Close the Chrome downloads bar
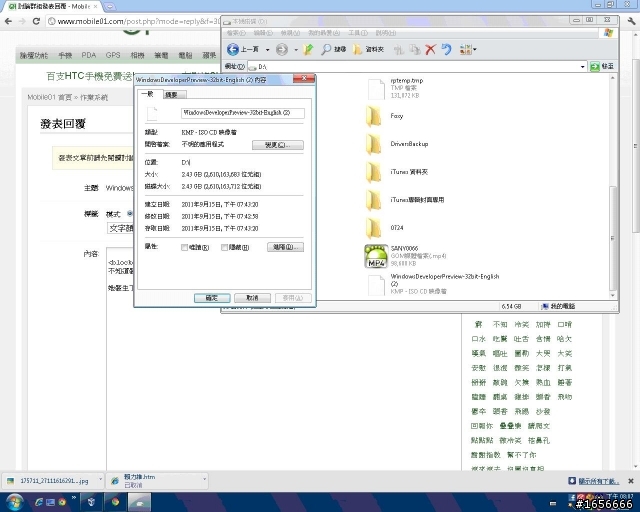The width and height of the screenshot is (640, 512). tap(631, 481)
